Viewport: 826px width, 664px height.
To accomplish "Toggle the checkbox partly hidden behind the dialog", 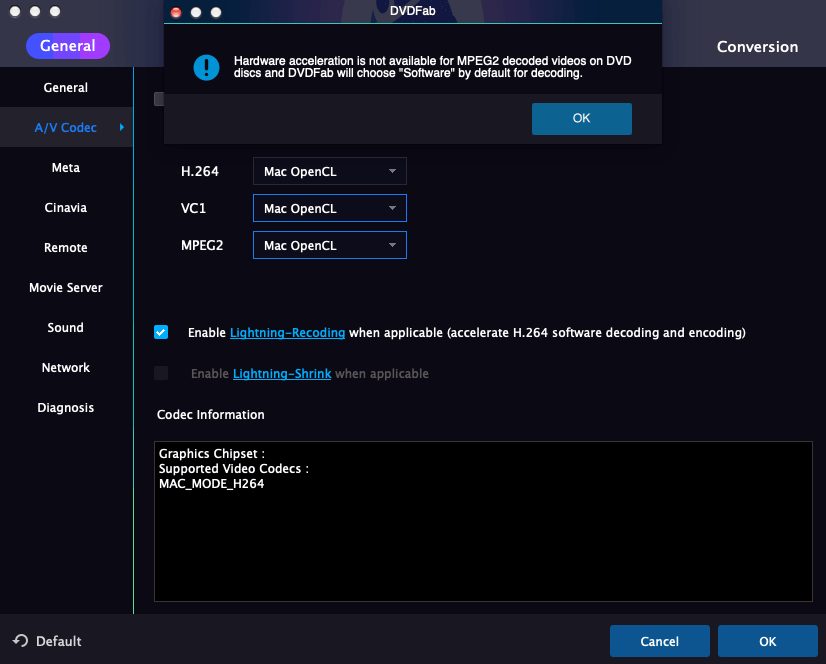I will [159, 99].
